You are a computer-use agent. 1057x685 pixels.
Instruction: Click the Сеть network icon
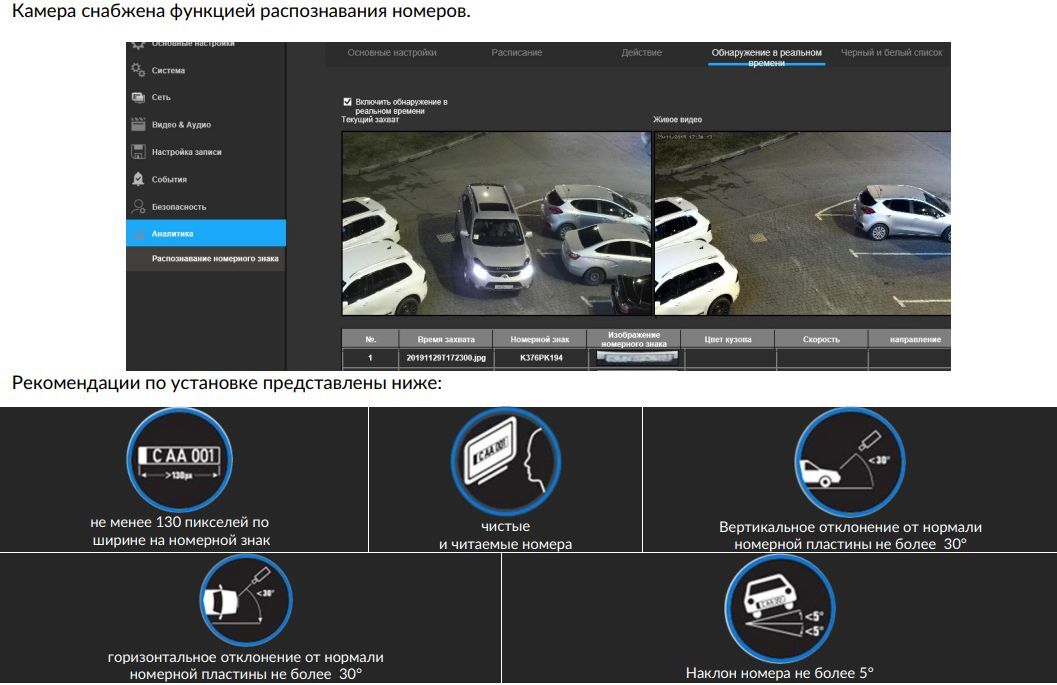(x=138, y=97)
